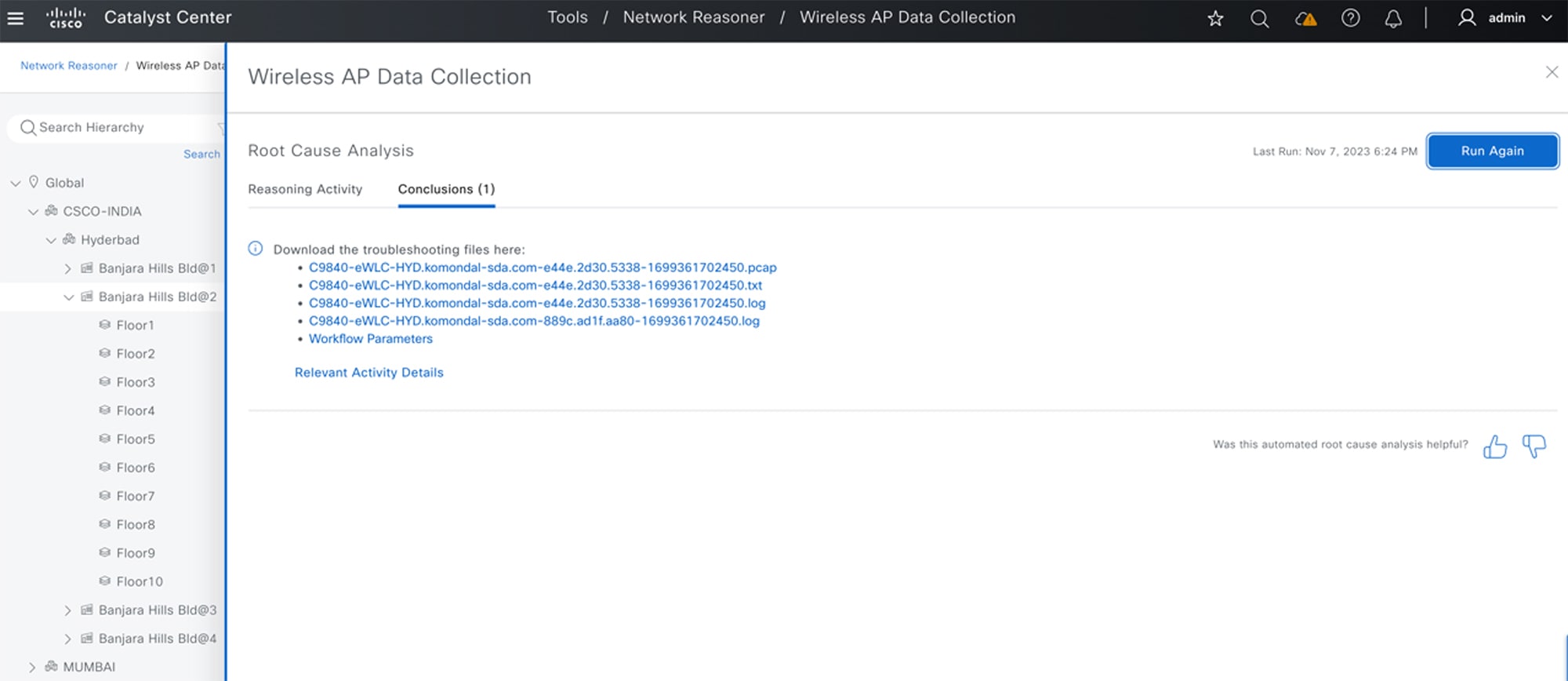Viewport: 1568px width, 681px height.
Task: Open the help question mark icon
Action: tap(1350, 17)
